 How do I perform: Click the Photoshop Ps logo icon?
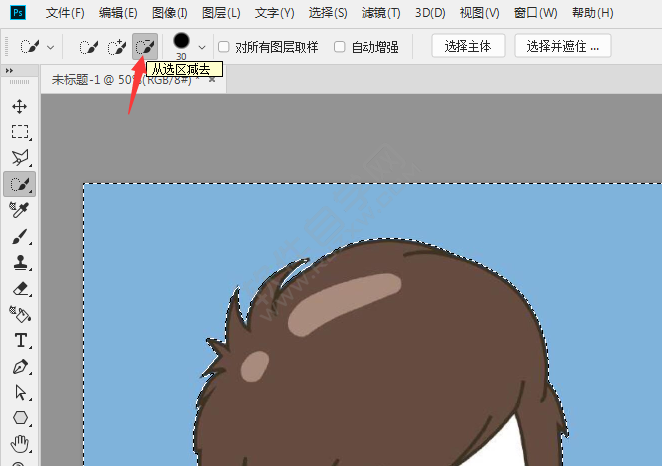(x=18, y=13)
